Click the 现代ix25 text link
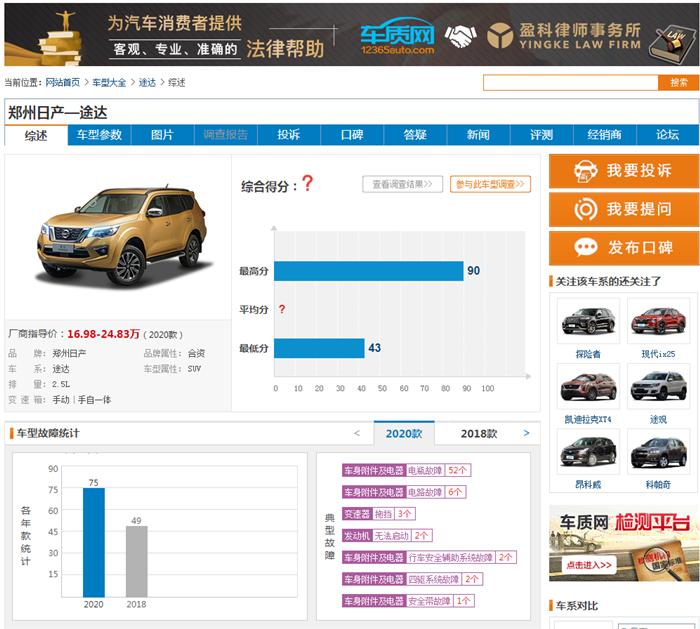Image resolution: width=700 pixels, height=629 pixels. click(x=658, y=354)
